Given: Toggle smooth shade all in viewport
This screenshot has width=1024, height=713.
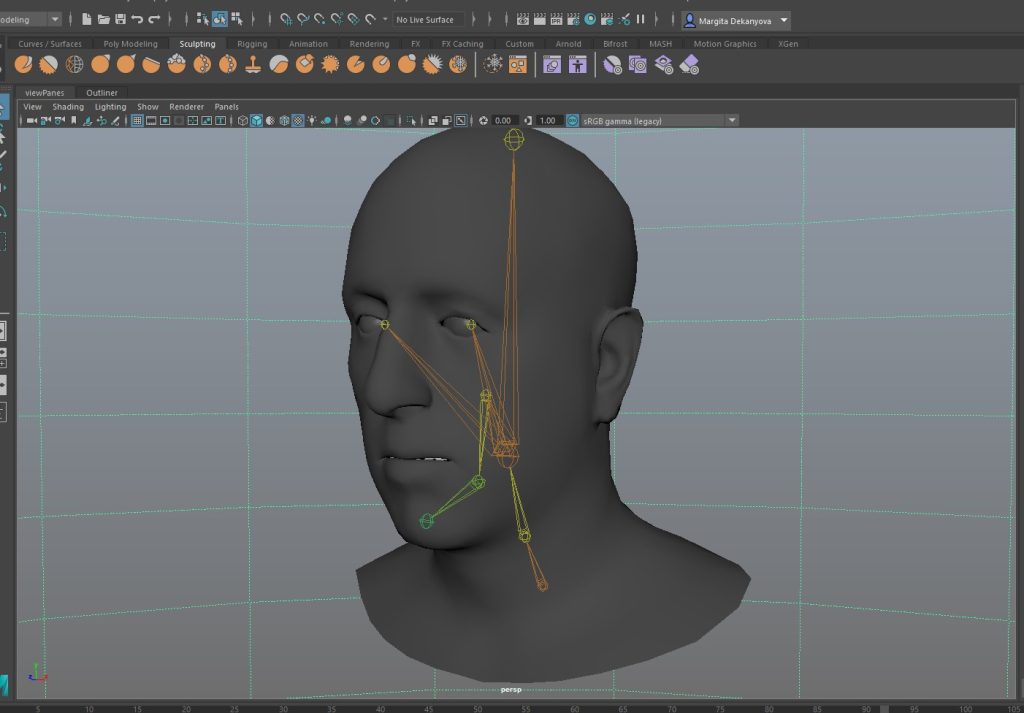Looking at the screenshot, I should coord(256,120).
